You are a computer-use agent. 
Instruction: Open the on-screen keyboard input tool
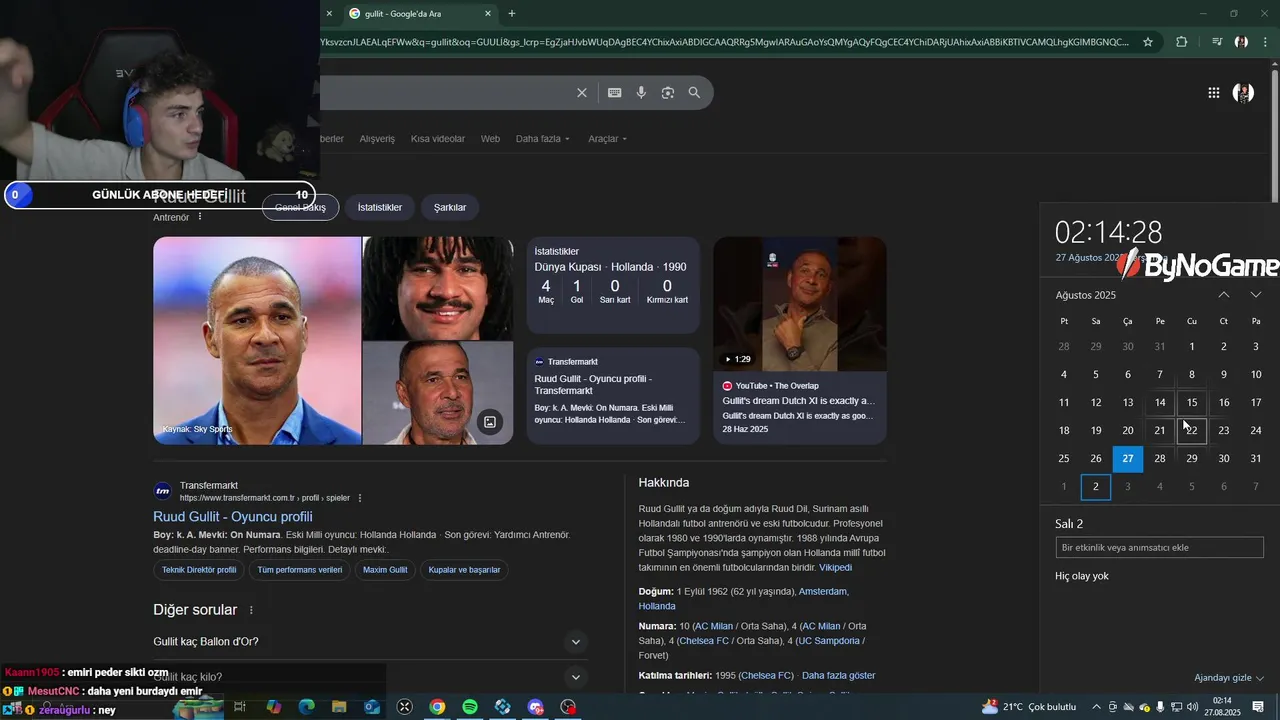(614, 93)
